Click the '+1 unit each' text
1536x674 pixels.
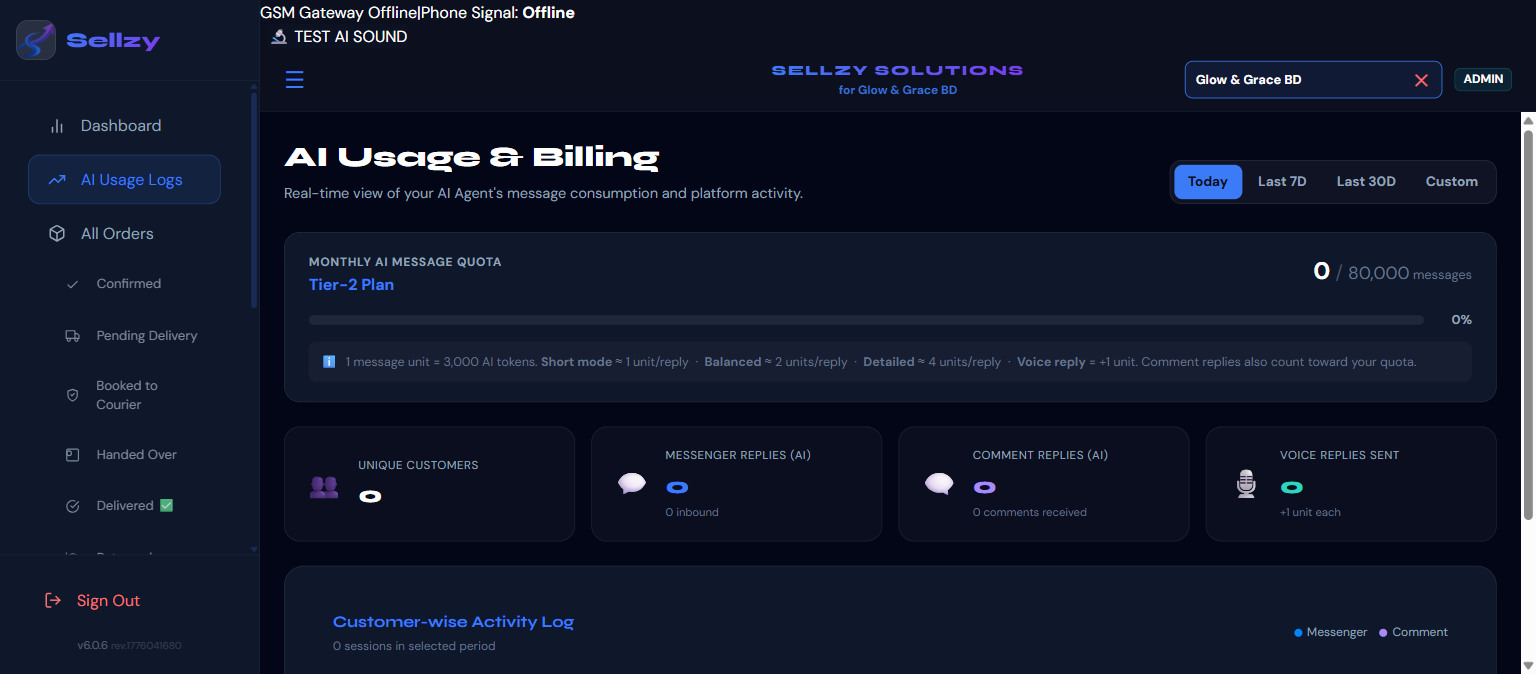[1310, 512]
